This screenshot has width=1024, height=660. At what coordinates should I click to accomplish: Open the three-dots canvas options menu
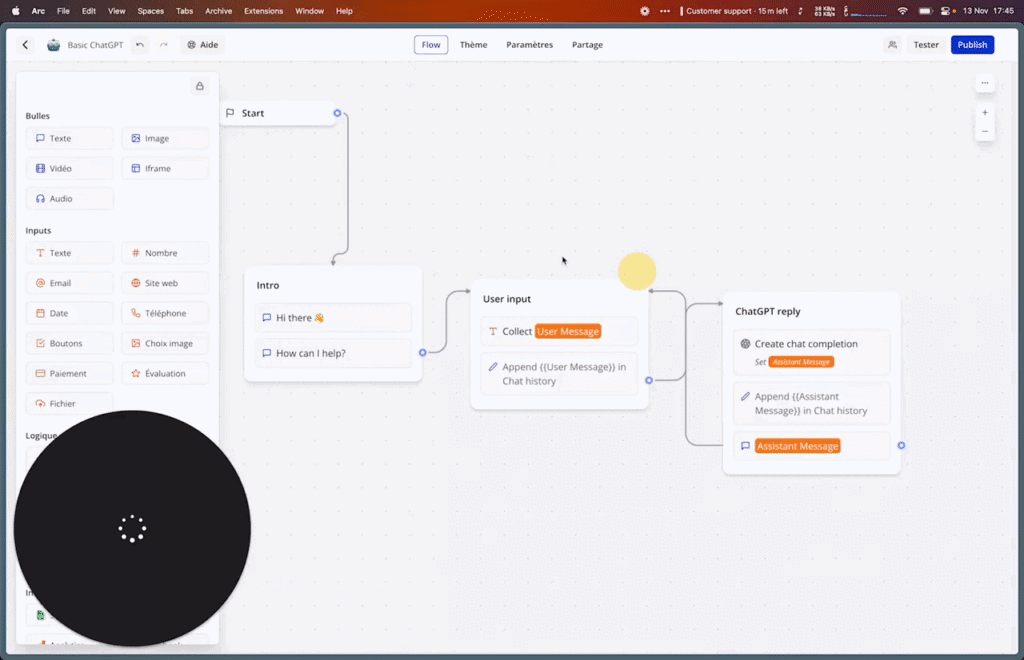984,82
